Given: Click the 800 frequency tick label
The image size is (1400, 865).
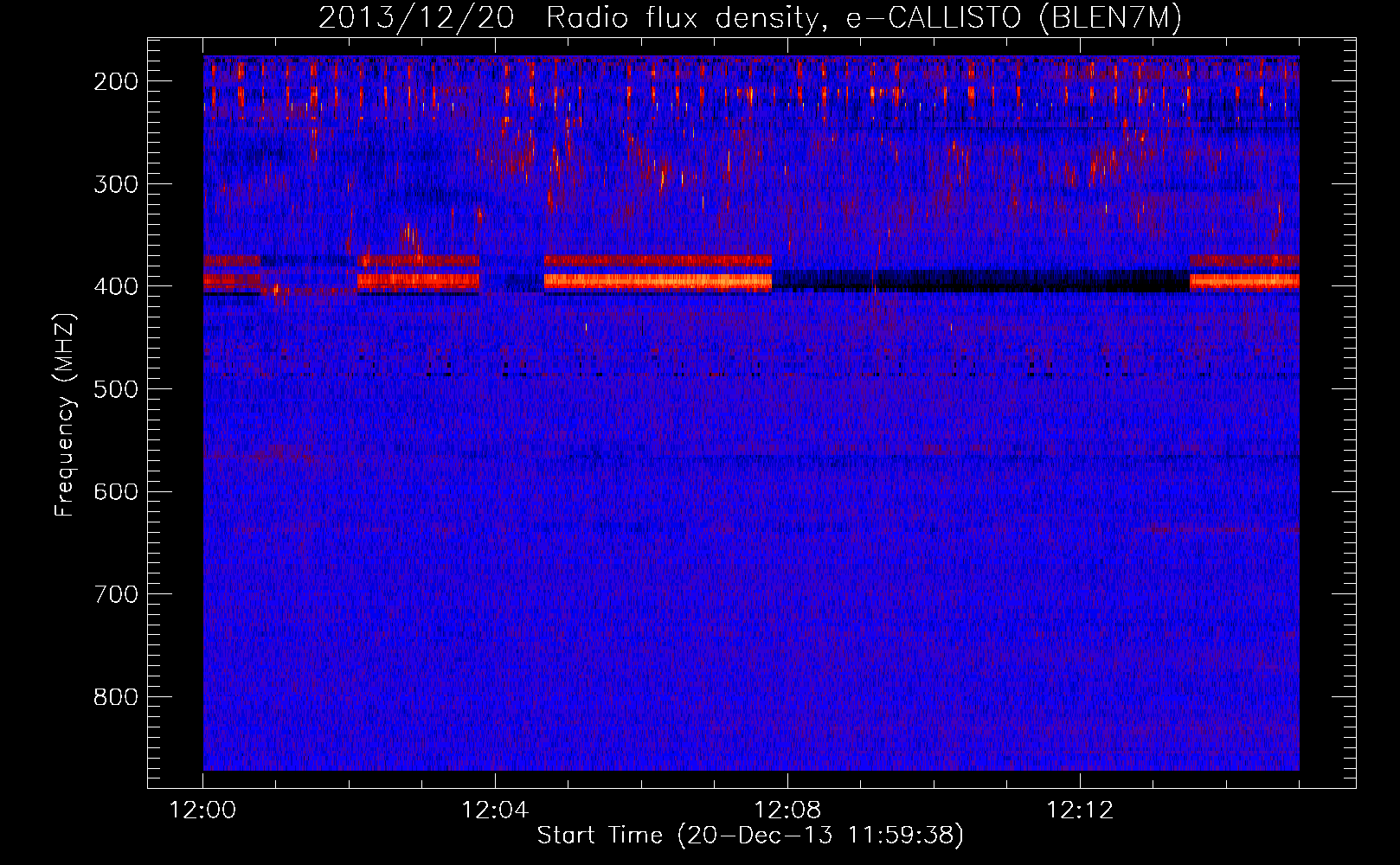Looking at the screenshot, I should (x=115, y=697).
